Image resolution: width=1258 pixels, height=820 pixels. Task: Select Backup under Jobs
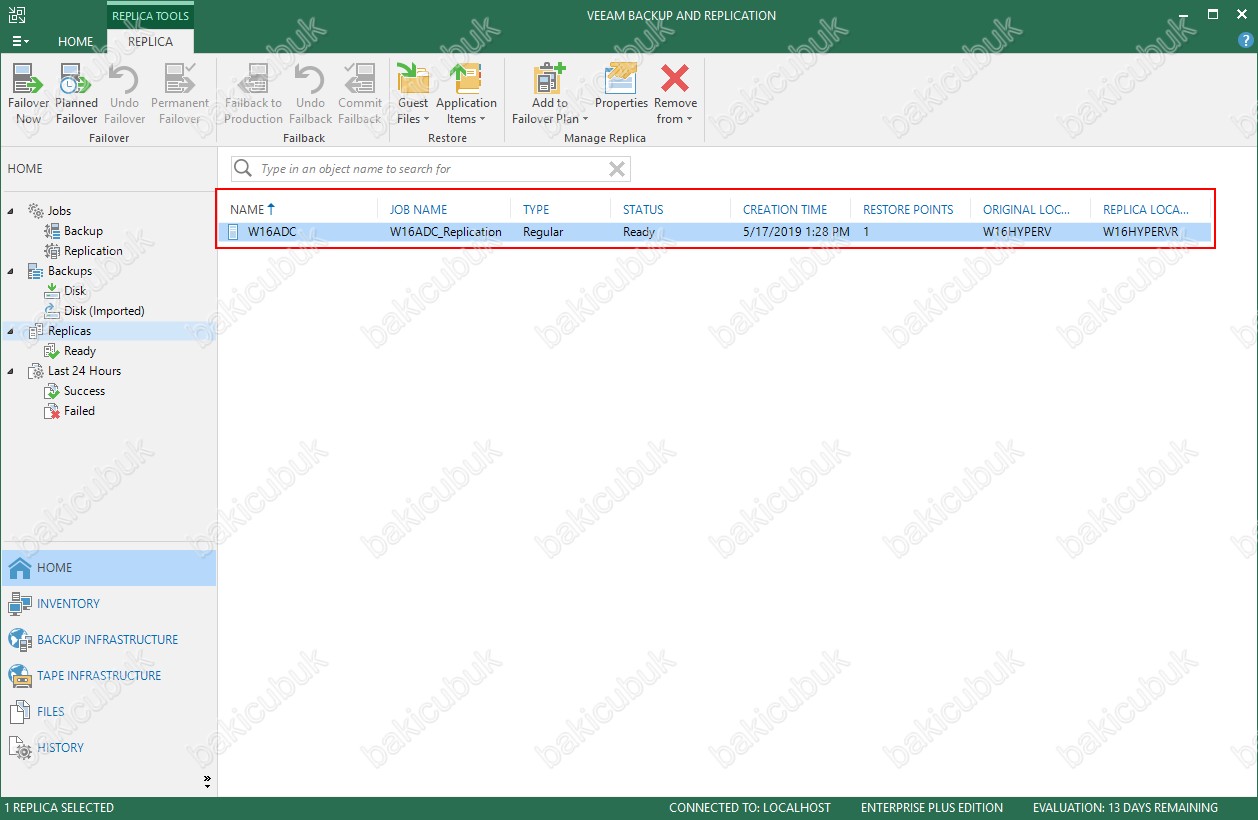[83, 231]
